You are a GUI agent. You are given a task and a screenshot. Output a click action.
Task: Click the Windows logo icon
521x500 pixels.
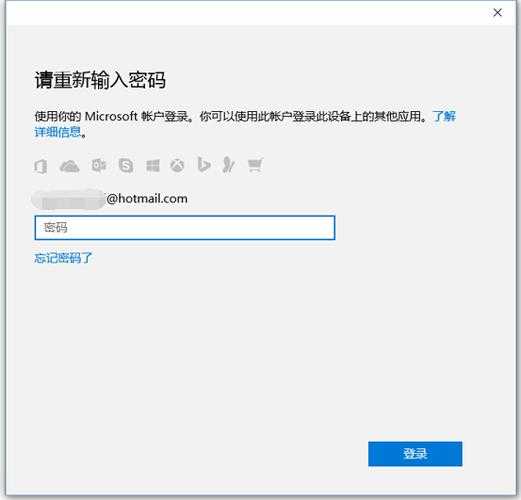153,165
